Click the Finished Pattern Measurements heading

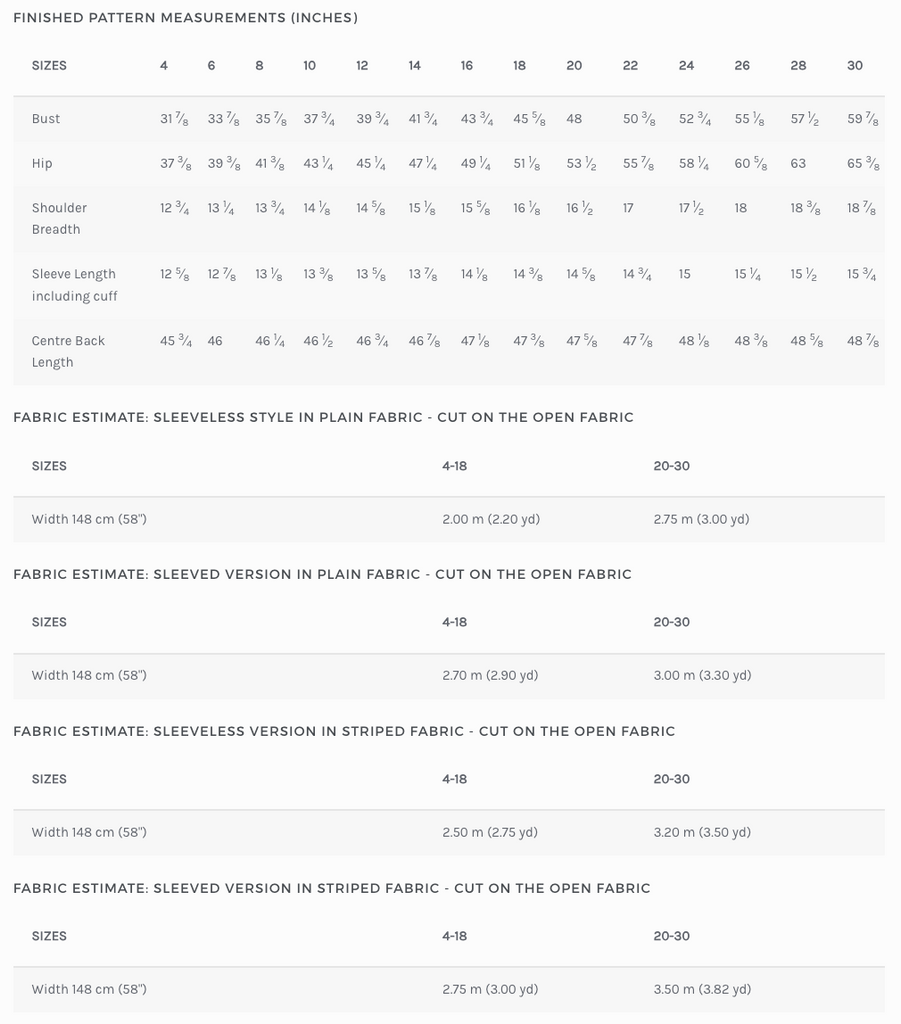(186, 18)
